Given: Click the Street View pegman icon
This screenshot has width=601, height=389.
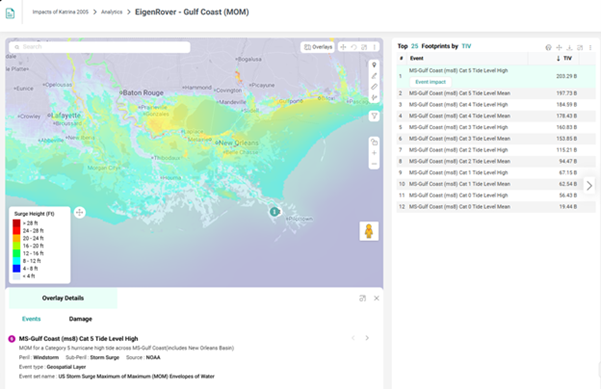Looking at the screenshot, I should [369, 231].
